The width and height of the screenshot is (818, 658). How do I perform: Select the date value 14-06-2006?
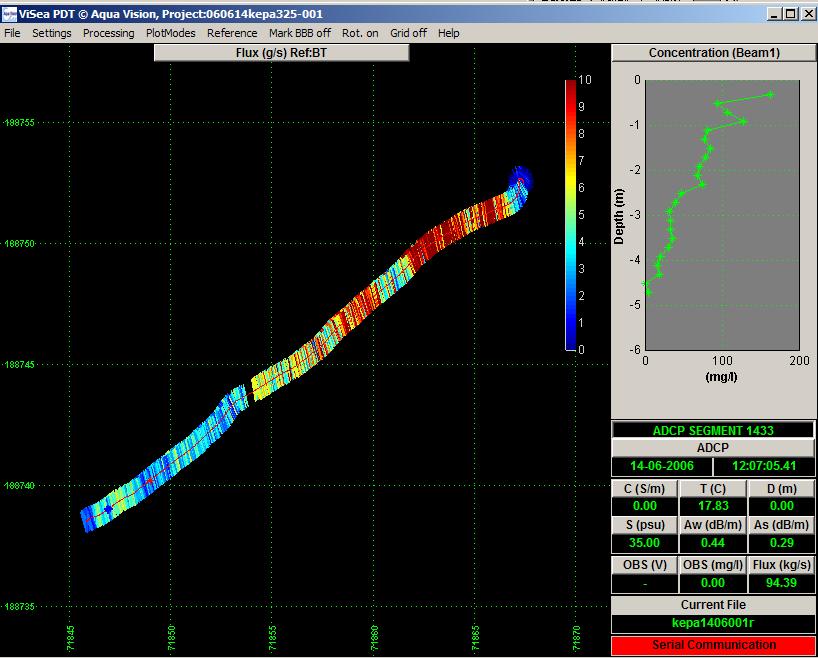tap(661, 466)
